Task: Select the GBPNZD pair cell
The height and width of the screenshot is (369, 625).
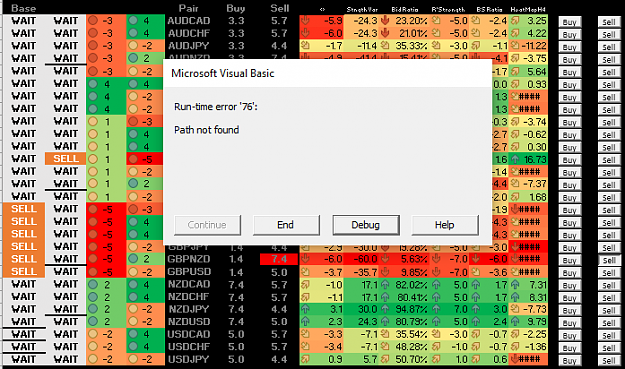Action: pyautogui.click(x=189, y=259)
